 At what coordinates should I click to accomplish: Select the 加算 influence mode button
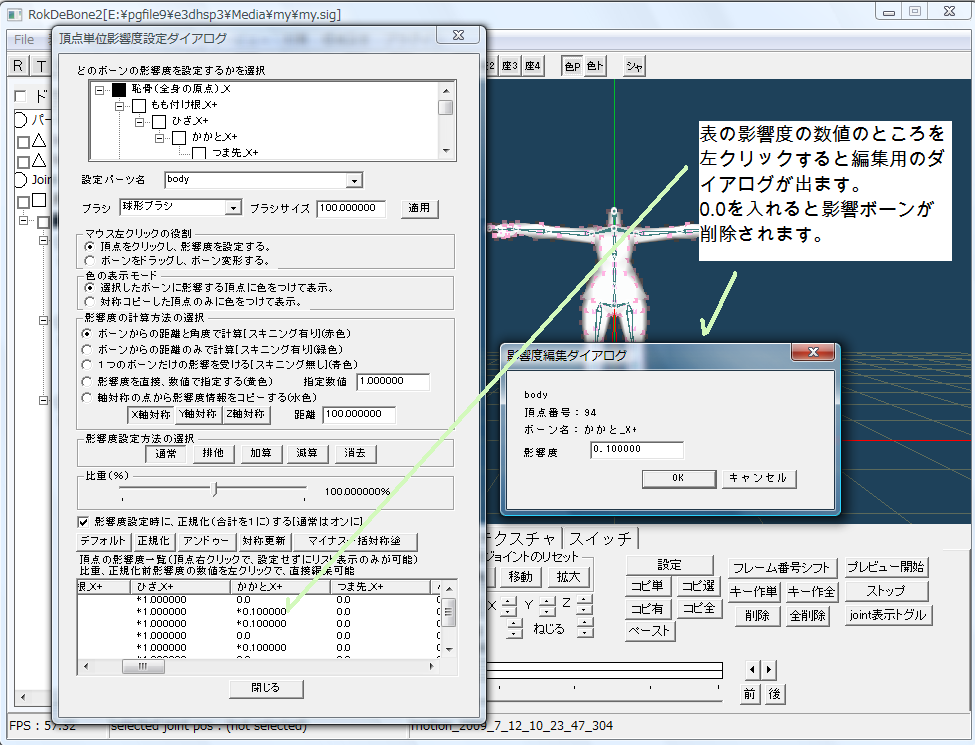260,452
